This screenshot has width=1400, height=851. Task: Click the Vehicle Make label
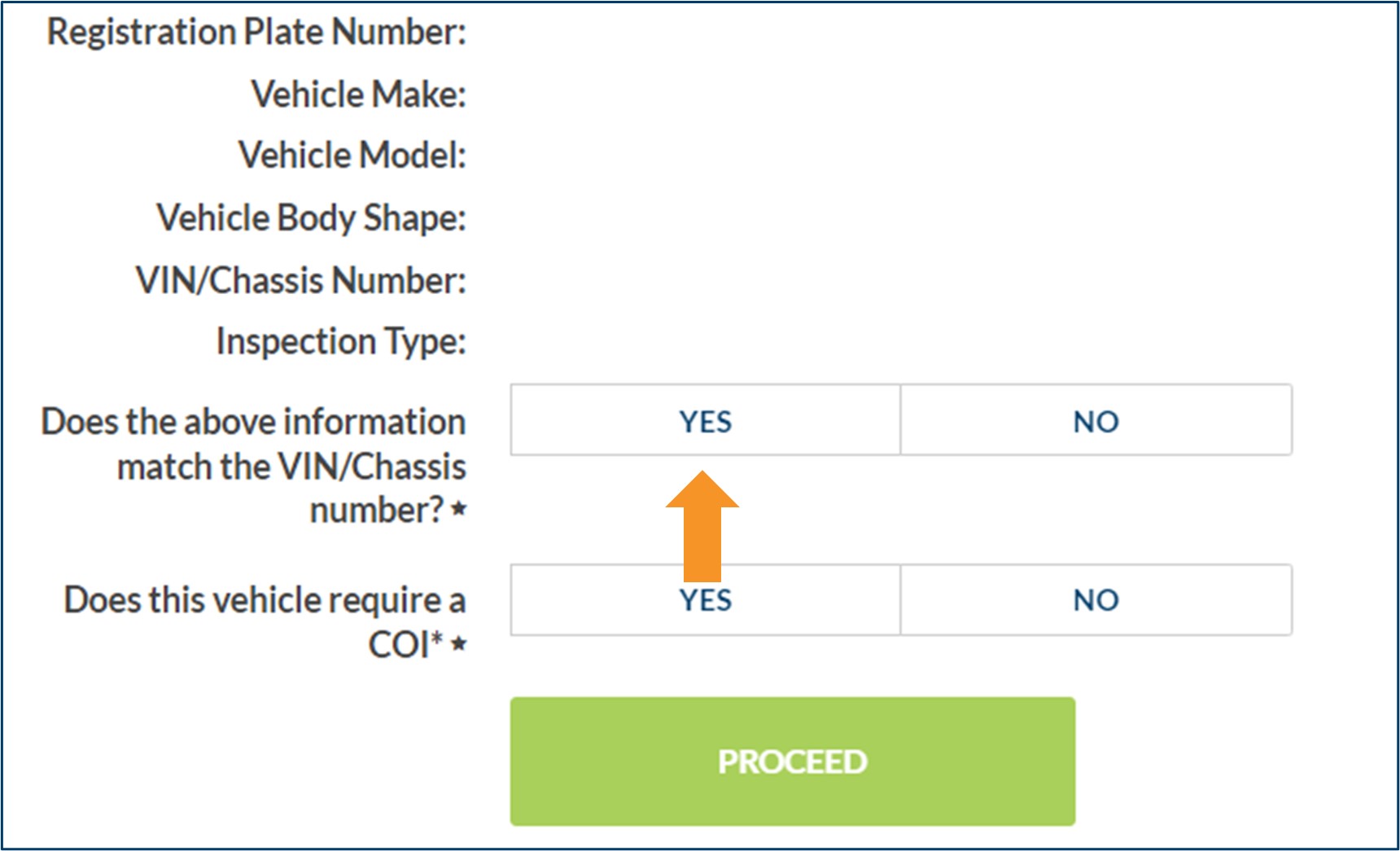pyautogui.click(x=358, y=94)
